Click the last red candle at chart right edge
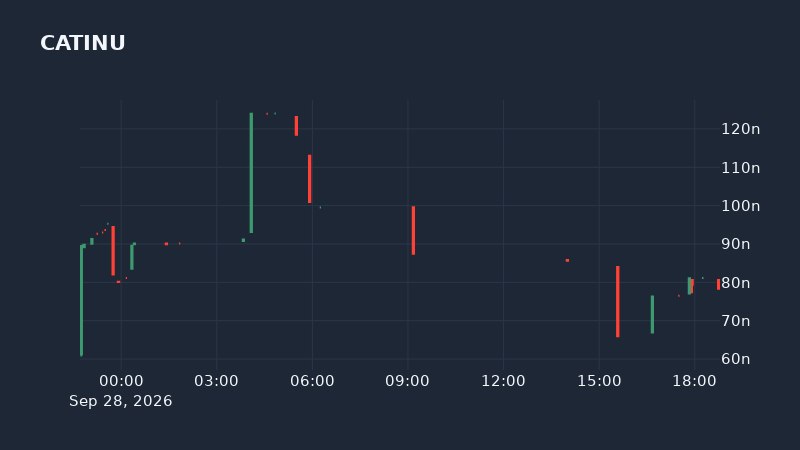The image size is (800, 450). pyautogui.click(x=718, y=284)
